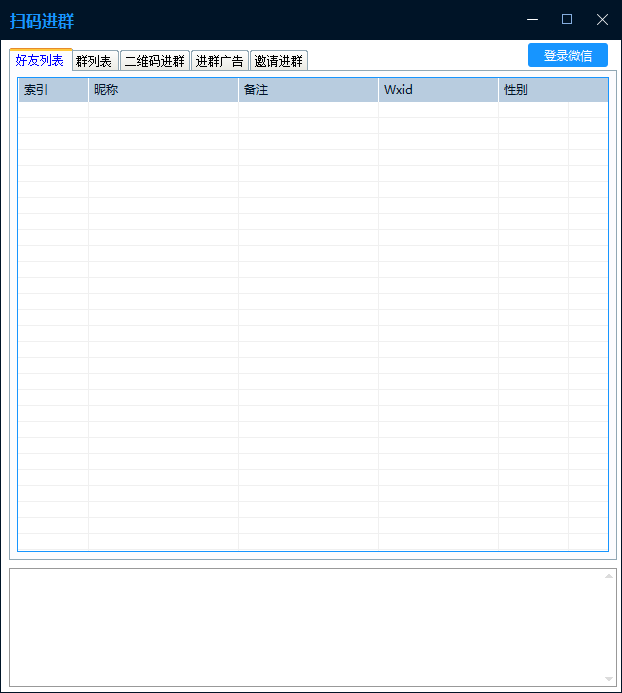The height and width of the screenshot is (693, 622).
Task: Click the log panel scroll-down arrow
Action: pos(609,679)
